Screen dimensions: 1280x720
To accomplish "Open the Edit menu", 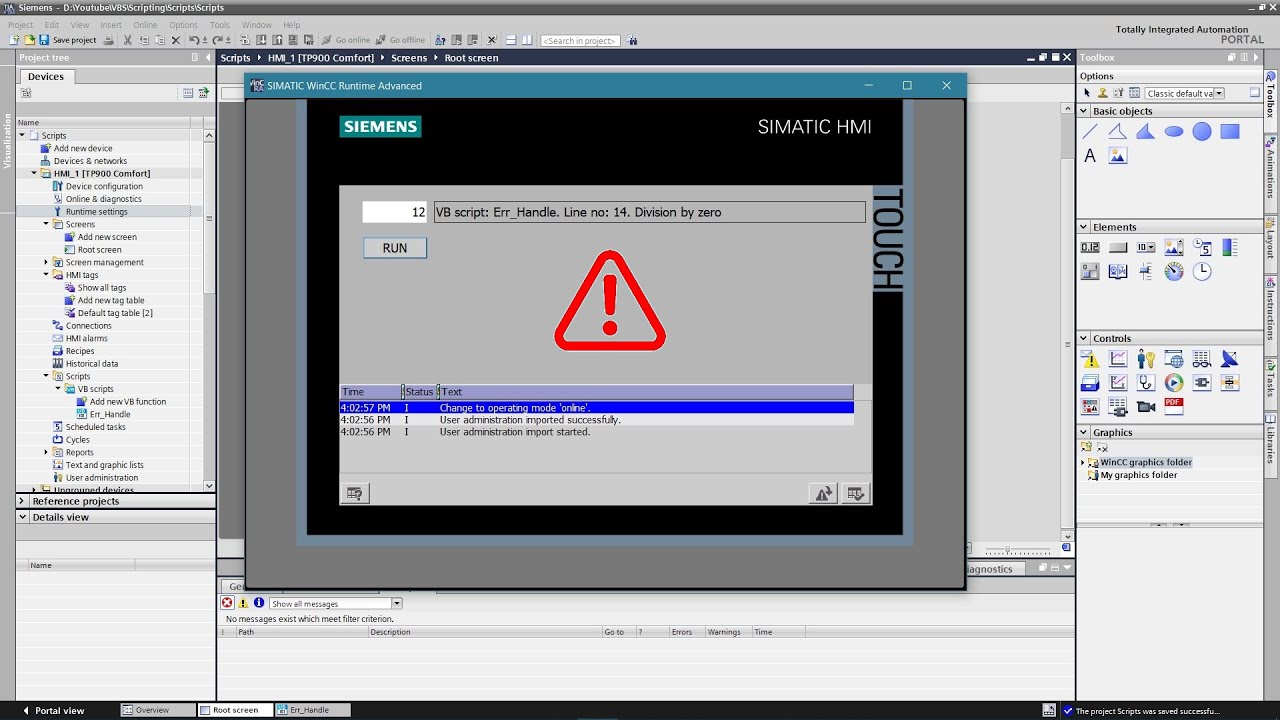I will click(x=52, y=25).
